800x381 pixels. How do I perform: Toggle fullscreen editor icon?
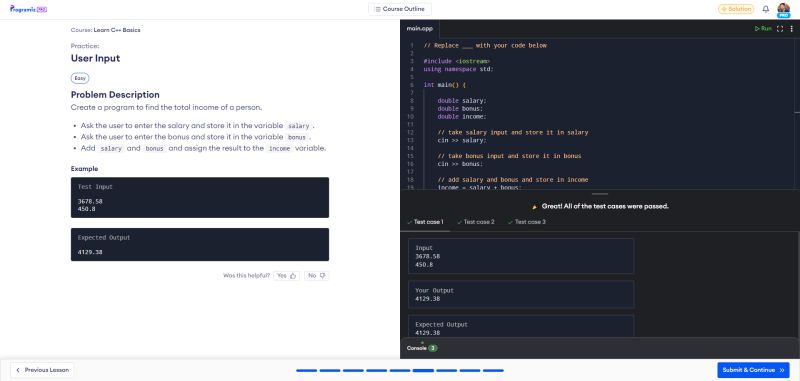click(x=780, y=29)
